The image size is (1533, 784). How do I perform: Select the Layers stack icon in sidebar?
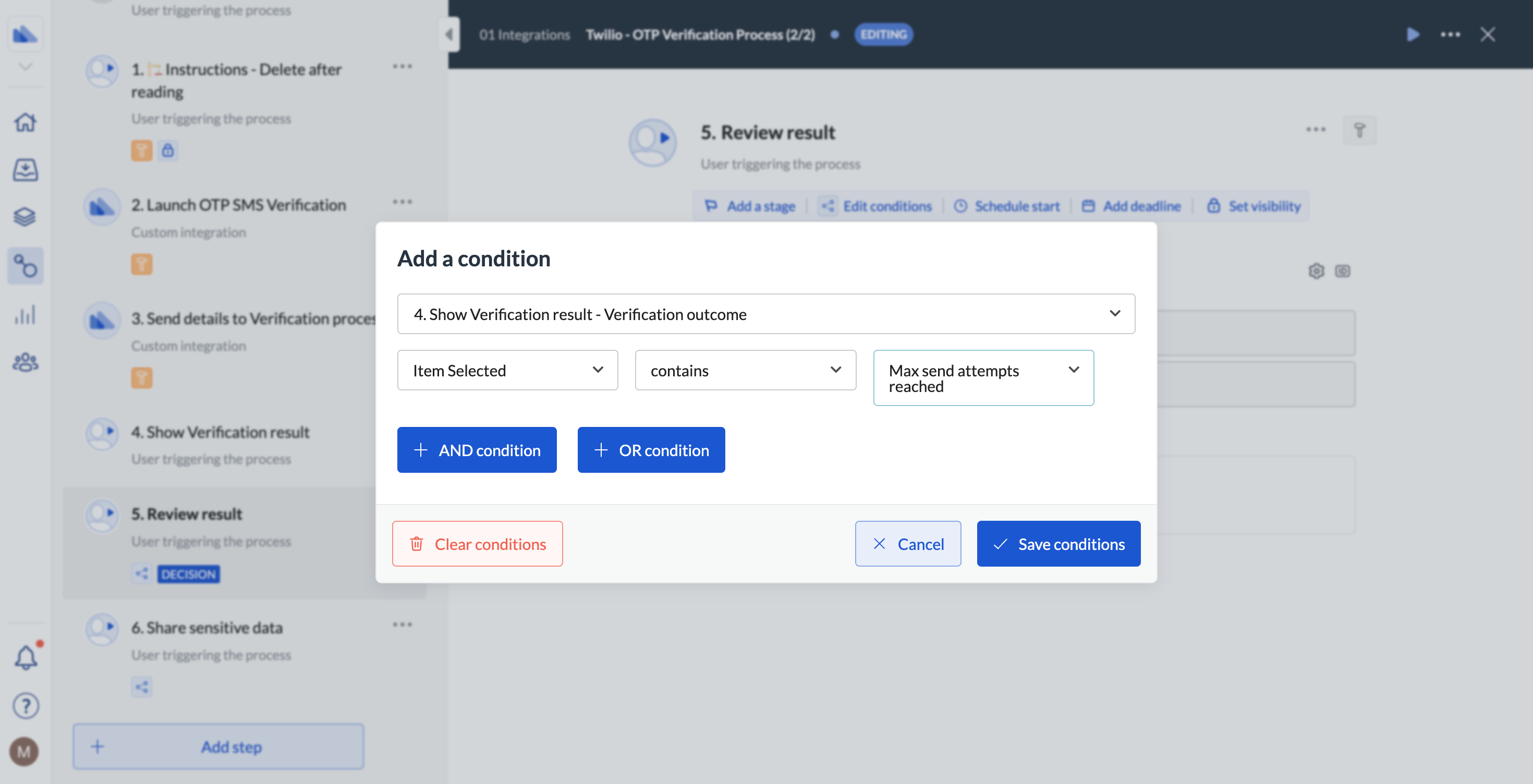(x=25, y=216)
